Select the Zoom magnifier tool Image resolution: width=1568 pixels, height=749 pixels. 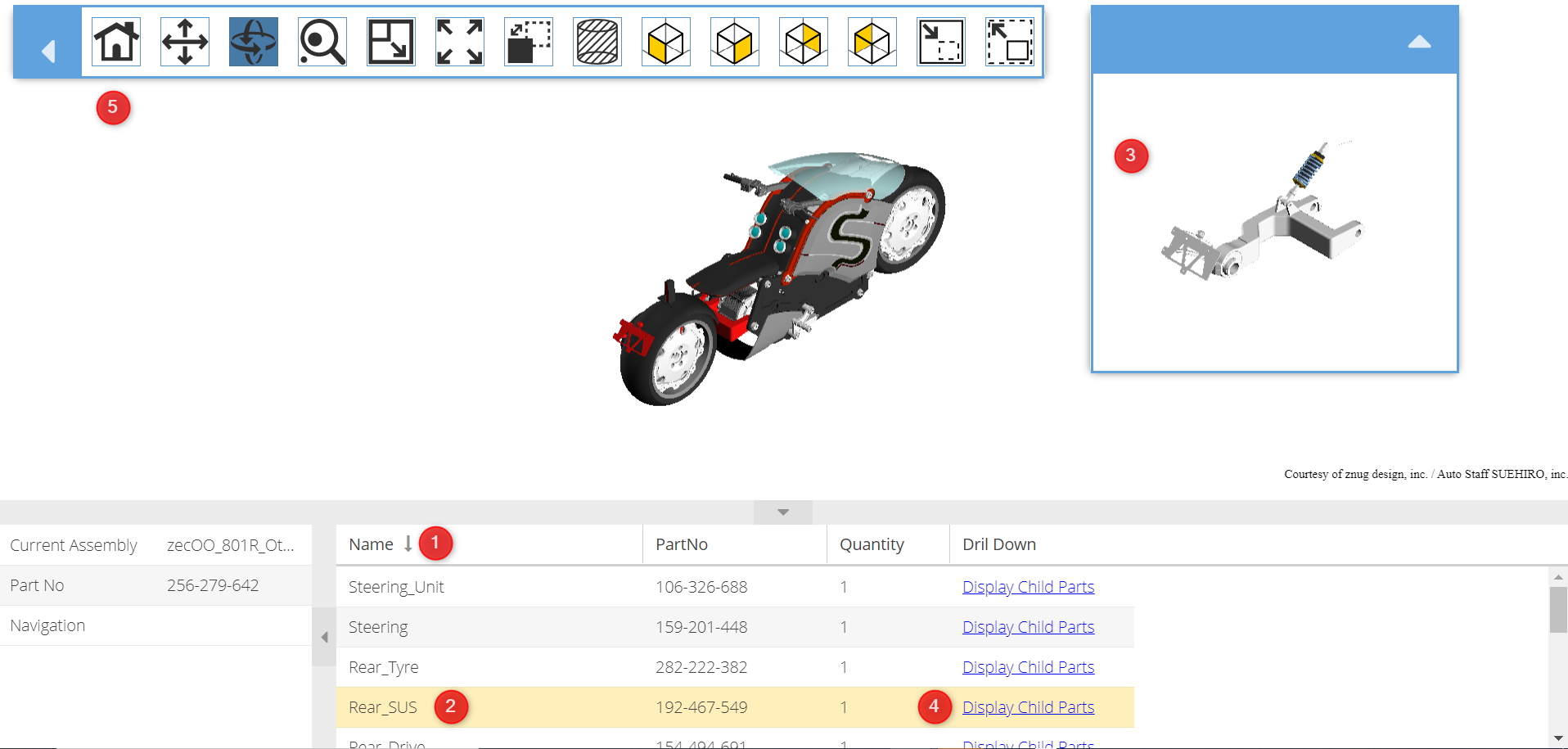tap(322, 42)
